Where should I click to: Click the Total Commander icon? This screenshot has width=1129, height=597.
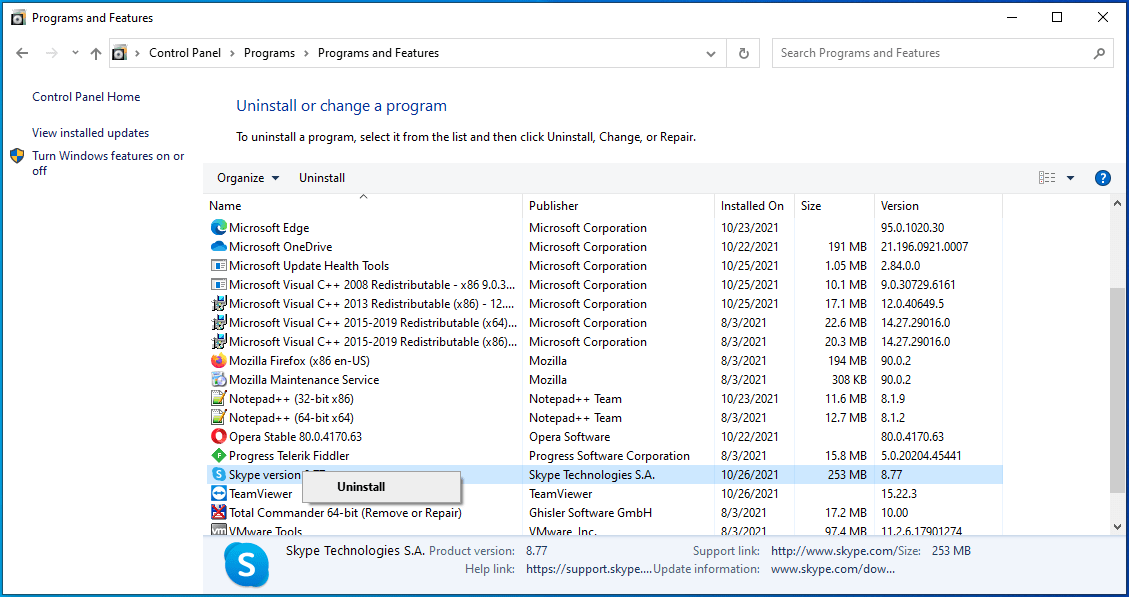(x=218, y=512)
